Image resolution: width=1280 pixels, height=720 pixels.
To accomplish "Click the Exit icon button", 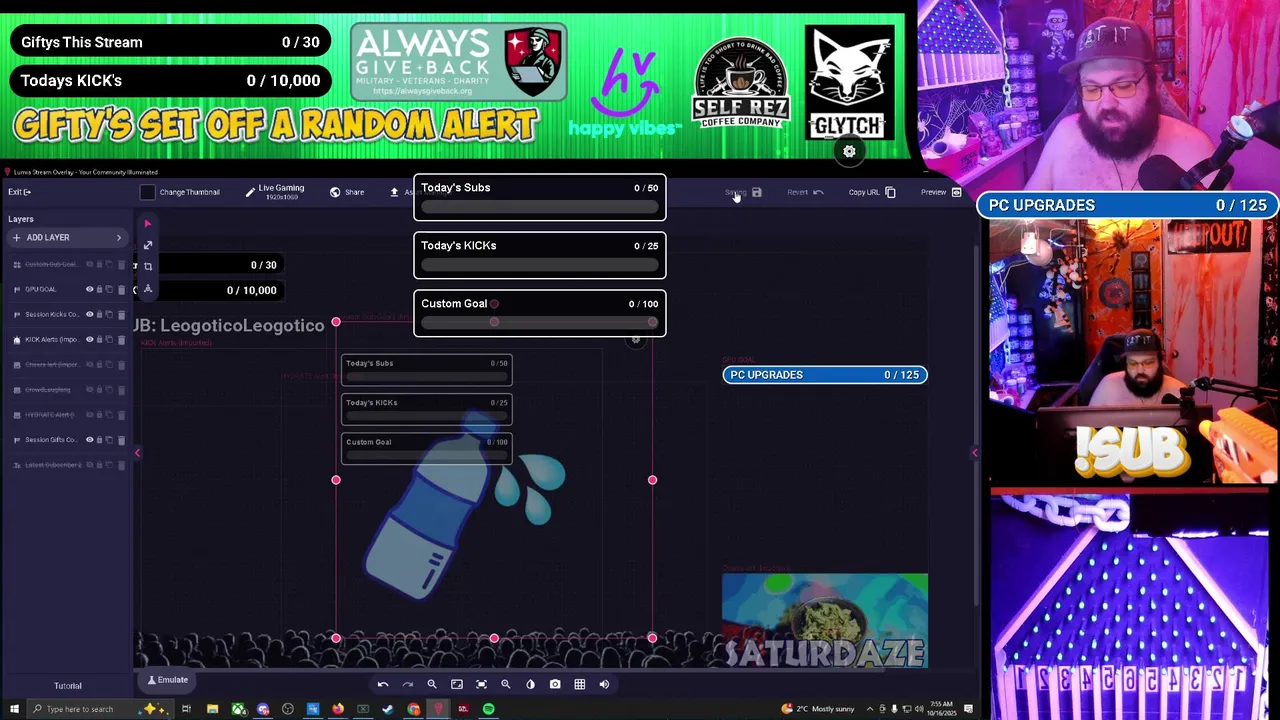I will coord(20,192).
